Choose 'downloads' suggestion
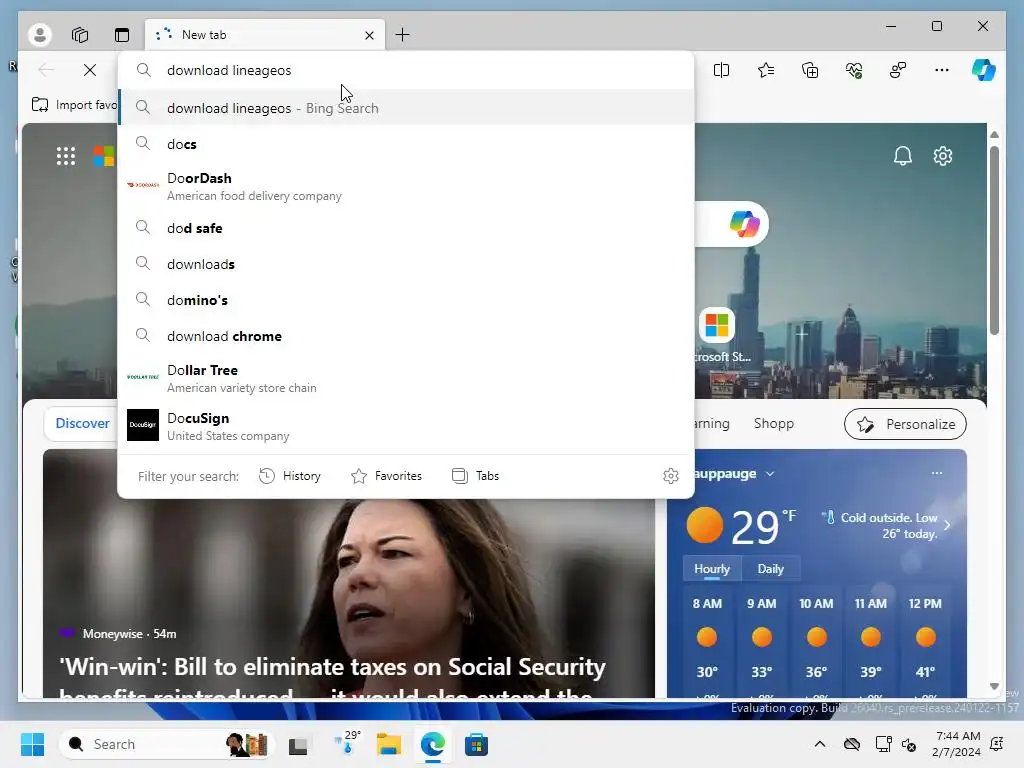 coord(406,264)
